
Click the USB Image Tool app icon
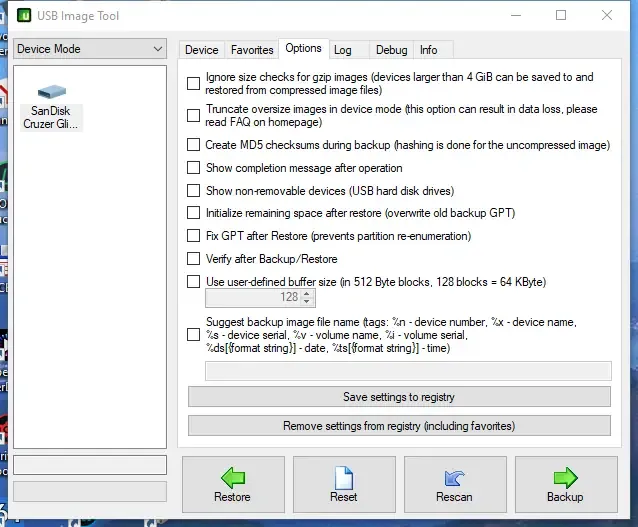pos(24,15)
